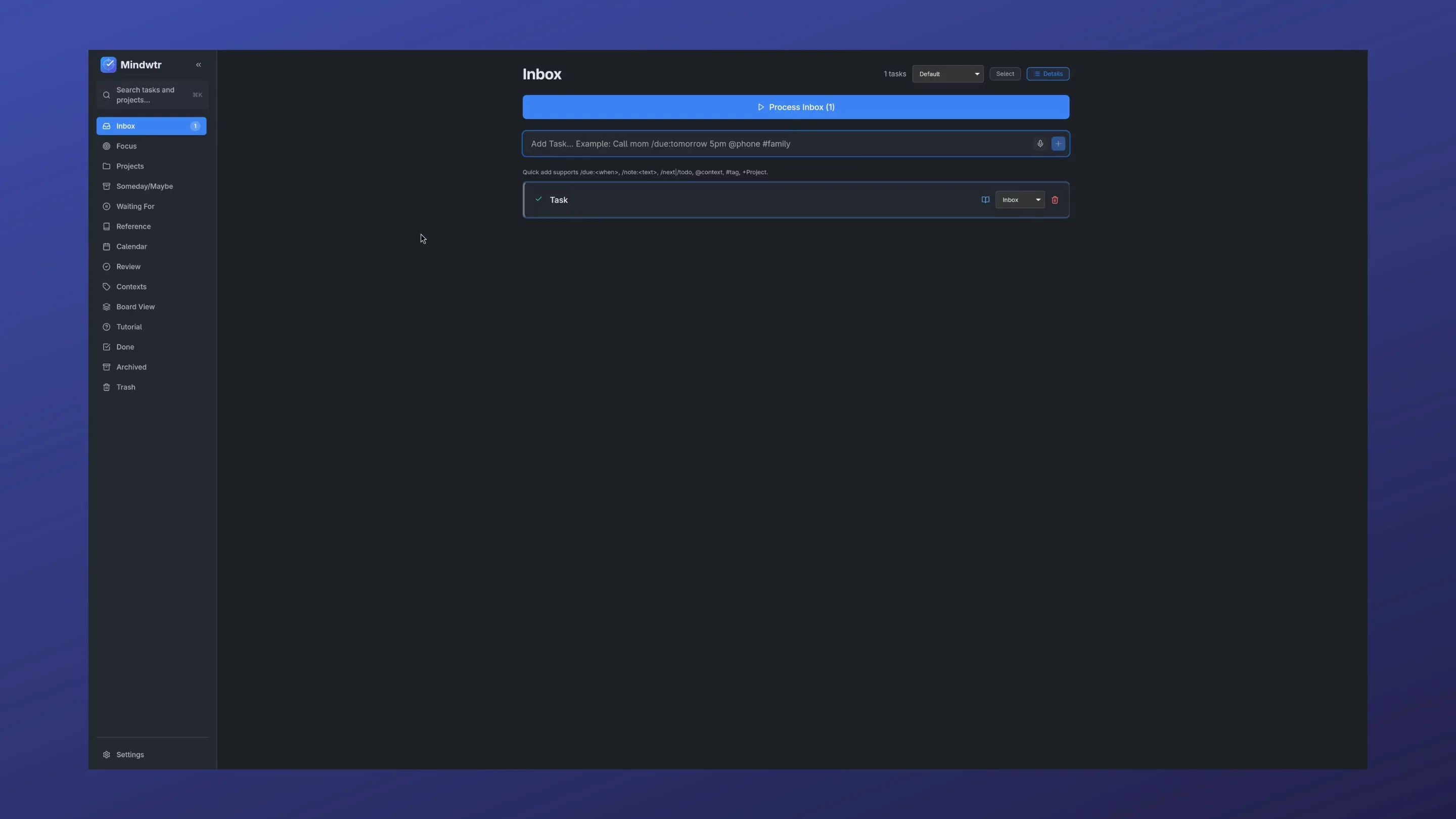Open the Default sort dropdown
The image size is (1456, 819).
[x=947, y=73]
